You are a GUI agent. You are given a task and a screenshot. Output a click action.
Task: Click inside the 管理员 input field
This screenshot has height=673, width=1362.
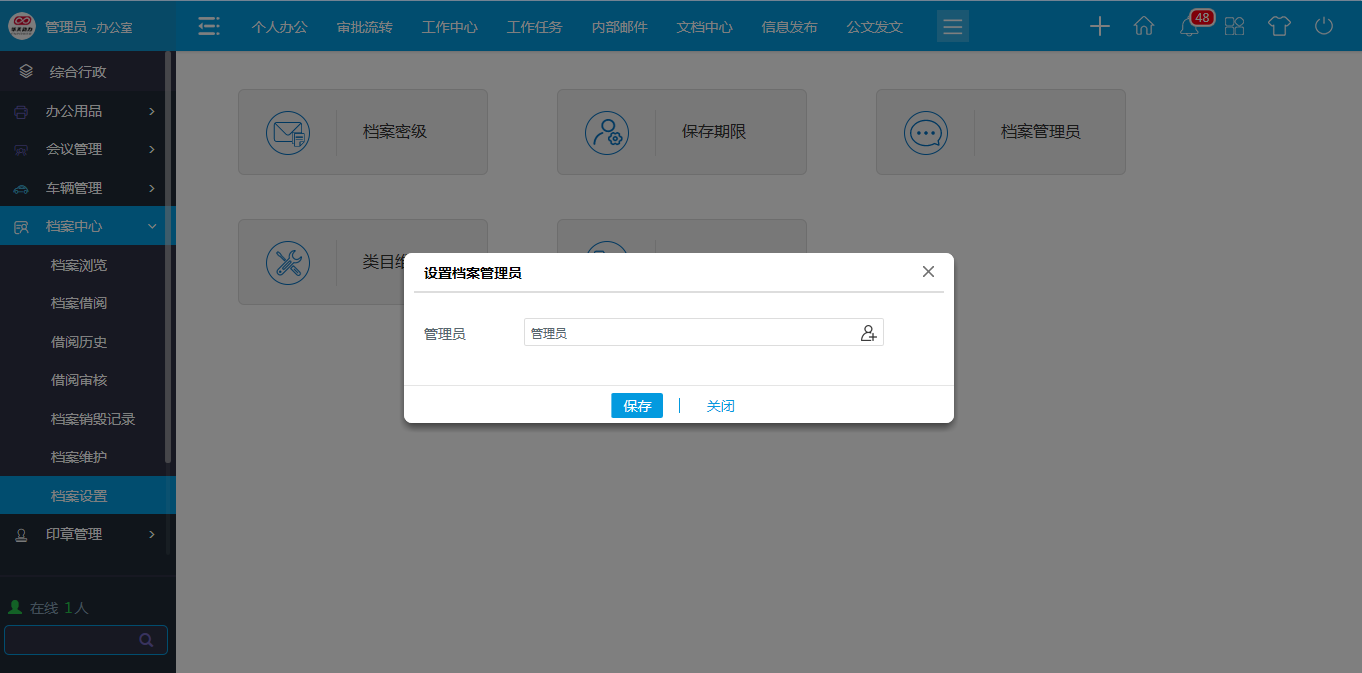coord(690,332)
